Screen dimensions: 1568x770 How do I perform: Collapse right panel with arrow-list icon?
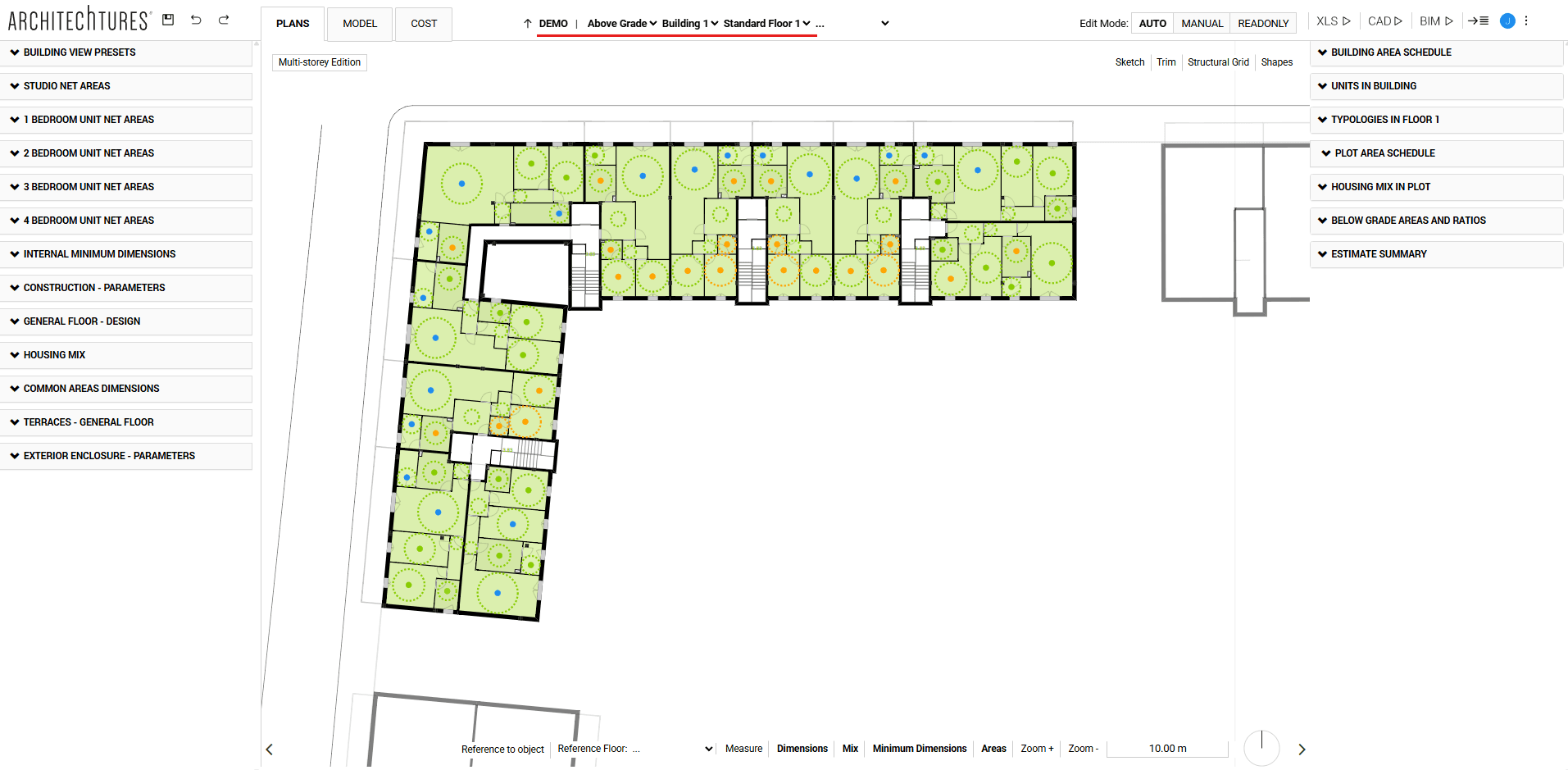pos(1478,21)
